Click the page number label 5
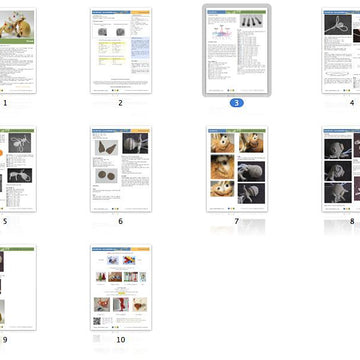 click(x=5, y=221)
